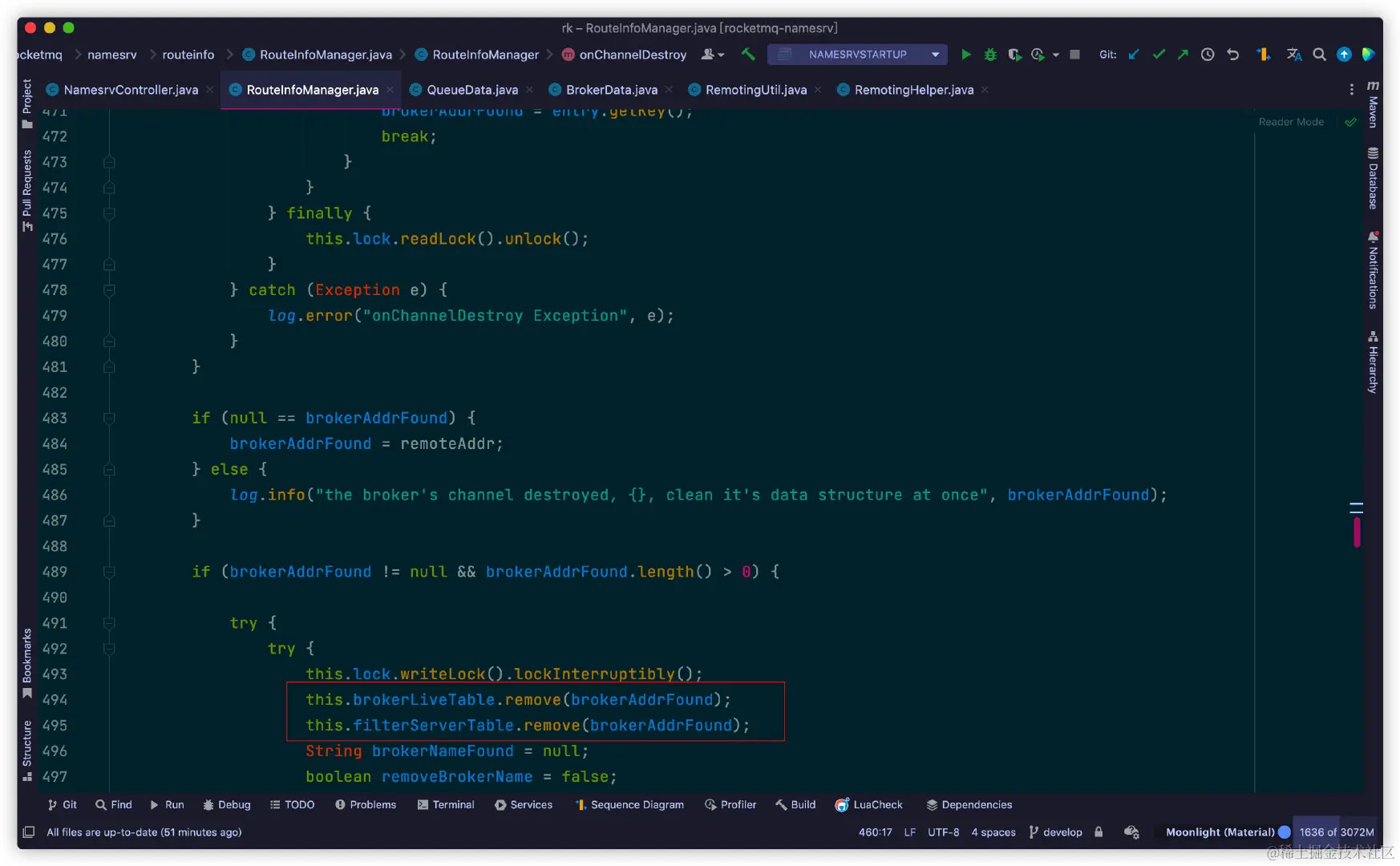Screen dimensions: 1400x866
Task: Switch to NamesrvController.java tab
Action: 131,90
